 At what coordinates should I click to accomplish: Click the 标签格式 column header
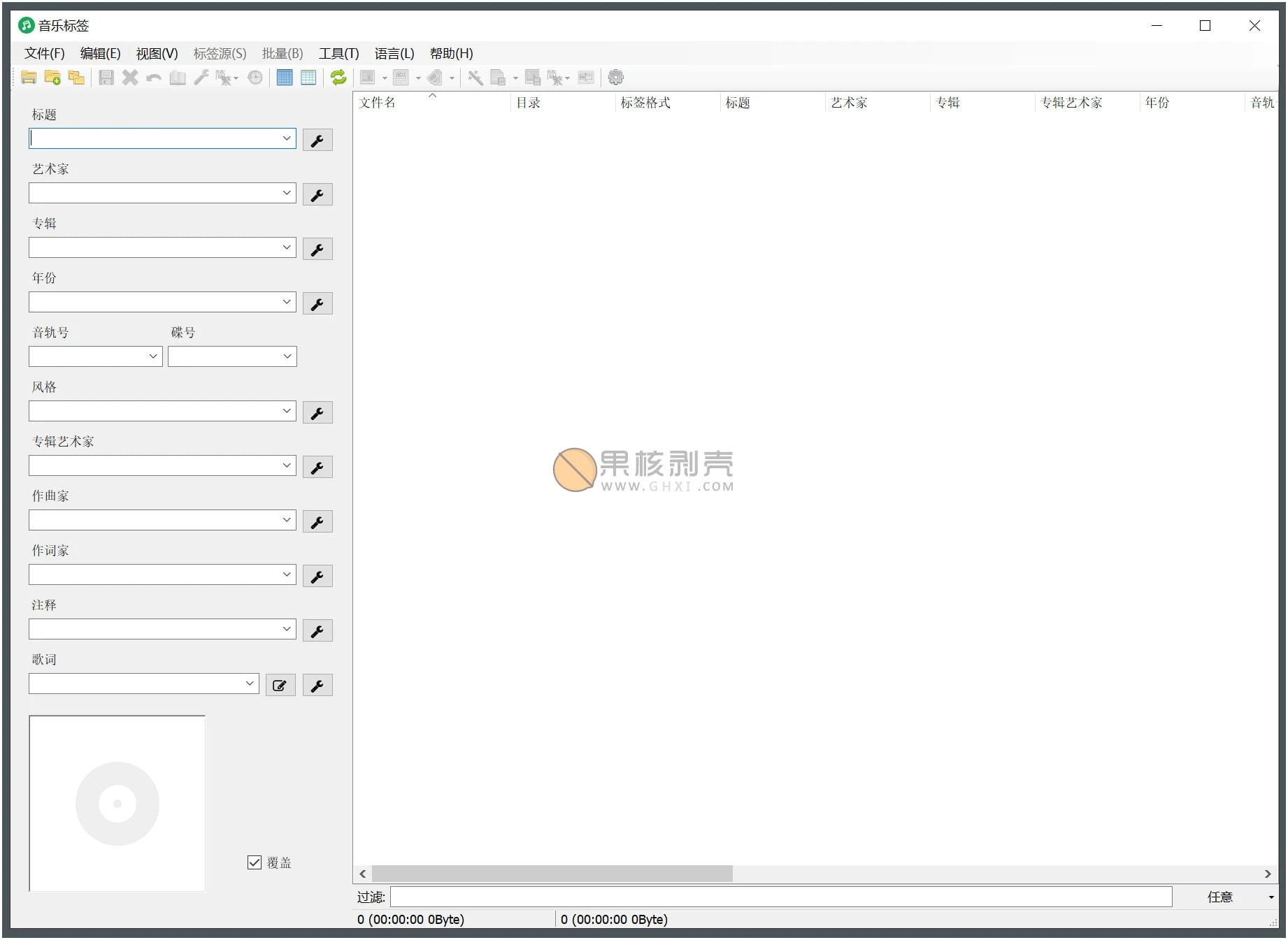click(x=645, y=103)
